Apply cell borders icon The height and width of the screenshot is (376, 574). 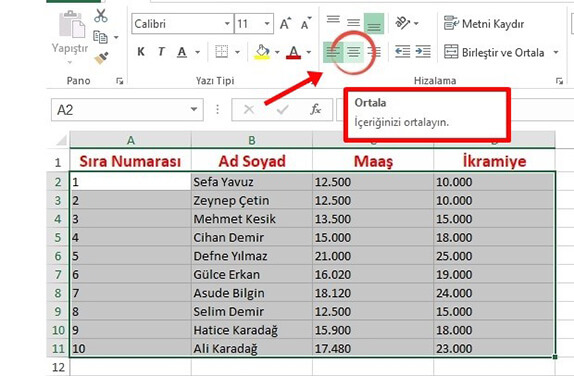[x=221, y=52]
